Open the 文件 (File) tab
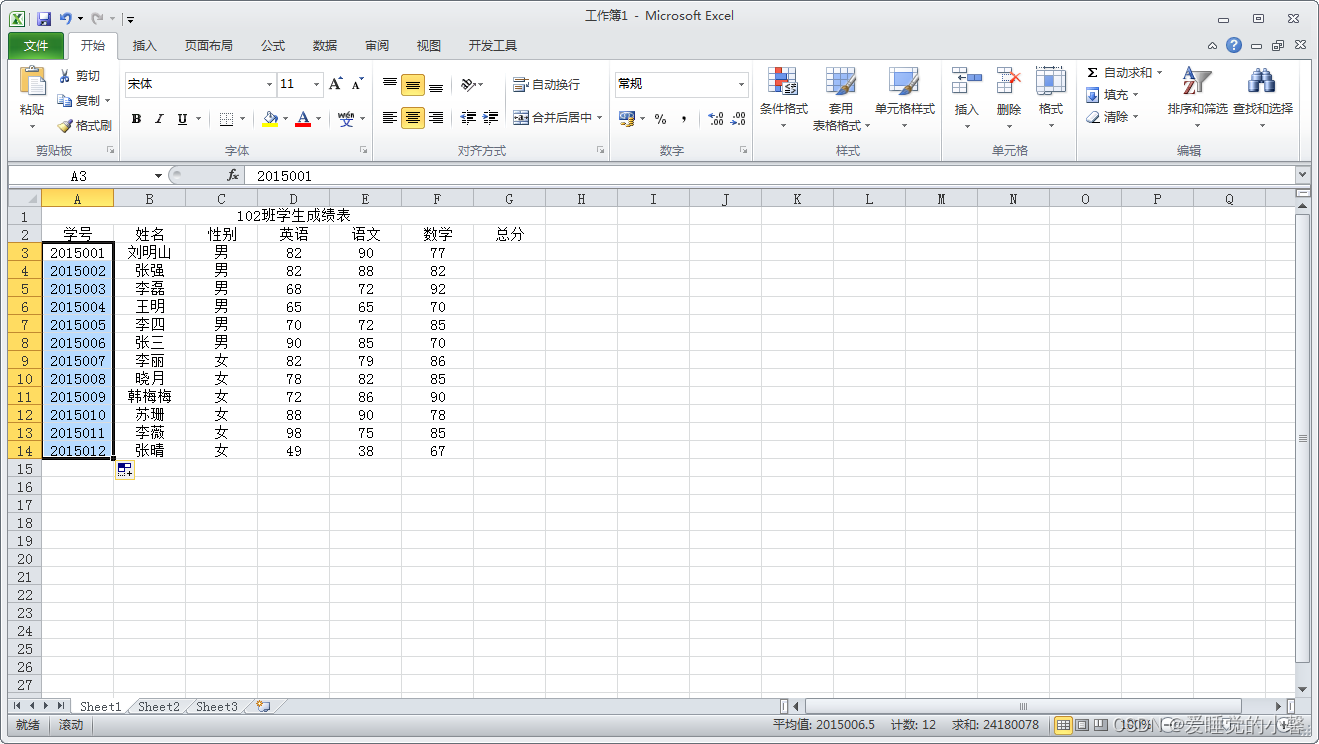The width and height of the screenshot is (1319, 744). click(36, 46)
